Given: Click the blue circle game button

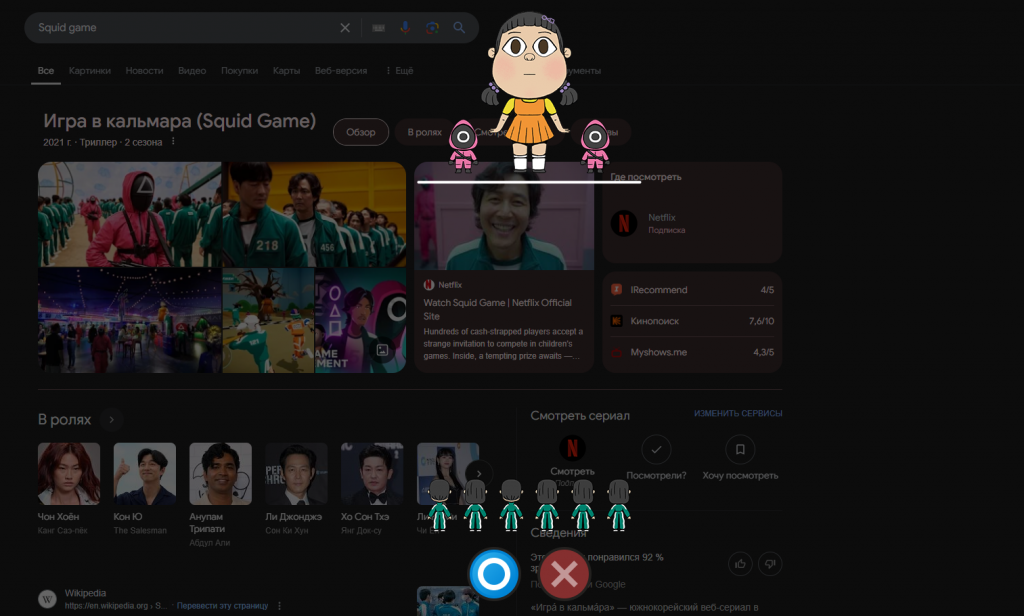Looking at the screenshot, I should [494, 574].
